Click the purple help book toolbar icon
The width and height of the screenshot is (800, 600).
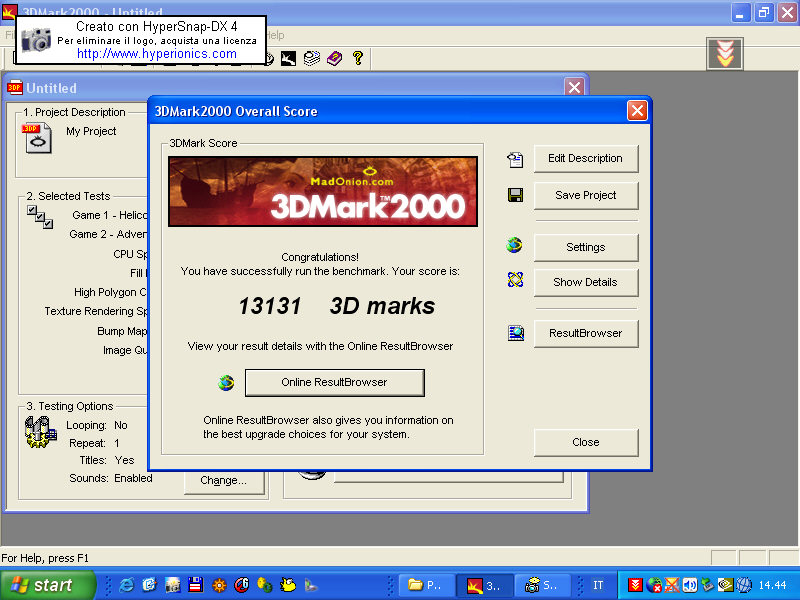(335, 59)
